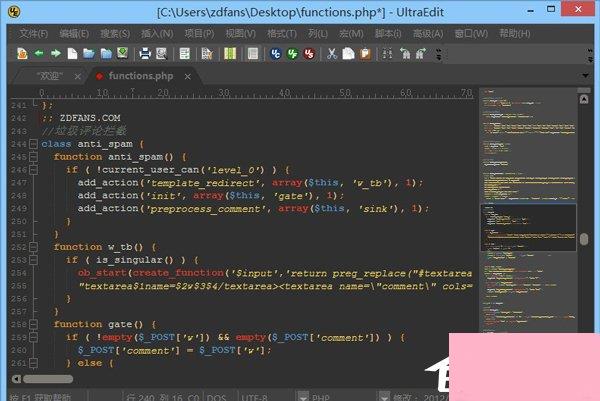Screen dimensions: 600x401
Task: Redo with the right curved arrow icon
Action: click(421, 54)
